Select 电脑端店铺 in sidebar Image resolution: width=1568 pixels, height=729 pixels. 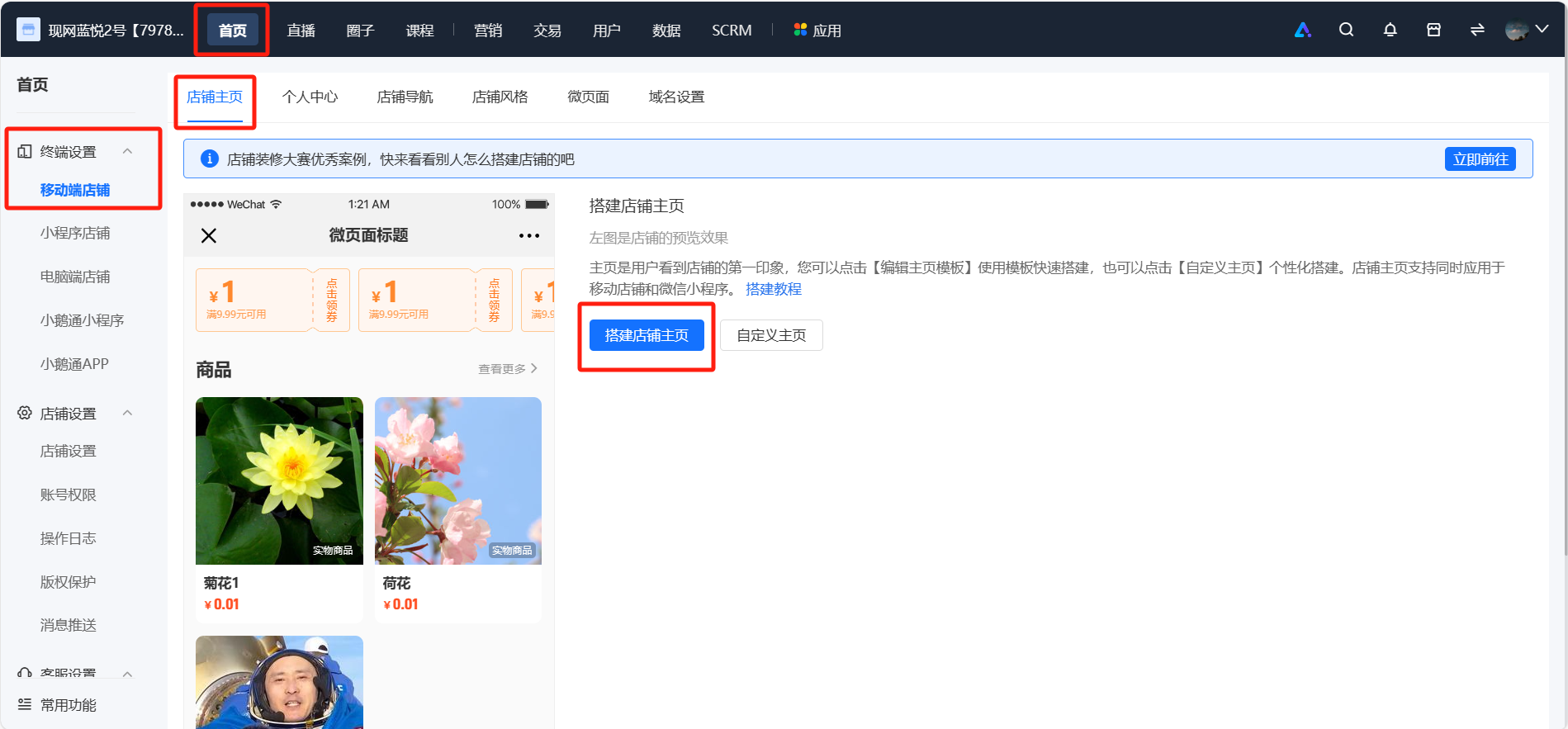tap(75, 277)
